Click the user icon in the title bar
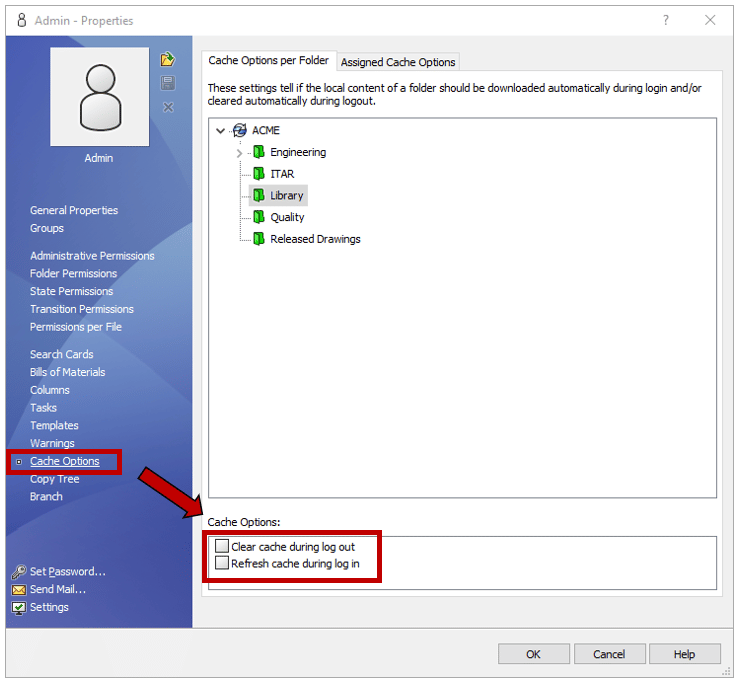 click(x=22, y=20)
